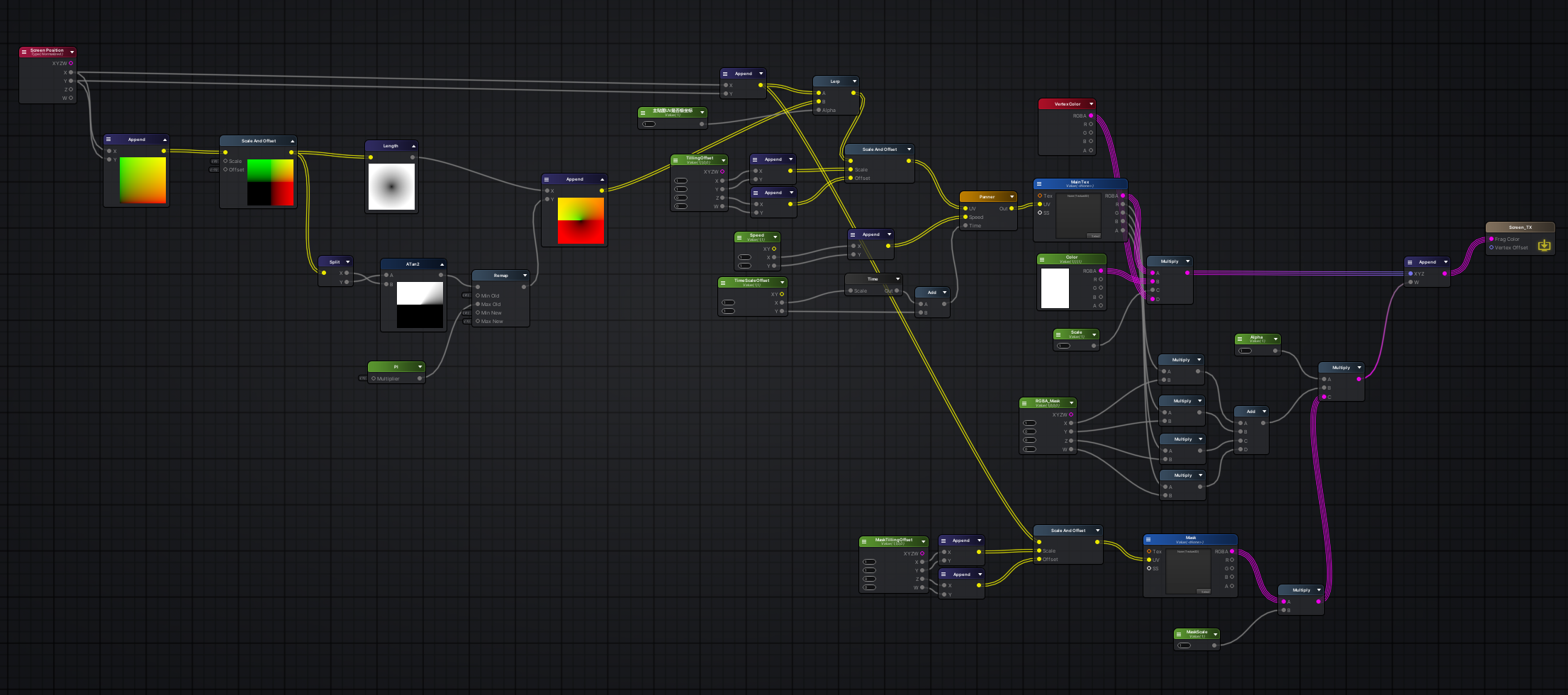Open the Speed node hamburger menu
Image resolution: width=1568 pixels, height=695 pixels.
coord(739,237)
